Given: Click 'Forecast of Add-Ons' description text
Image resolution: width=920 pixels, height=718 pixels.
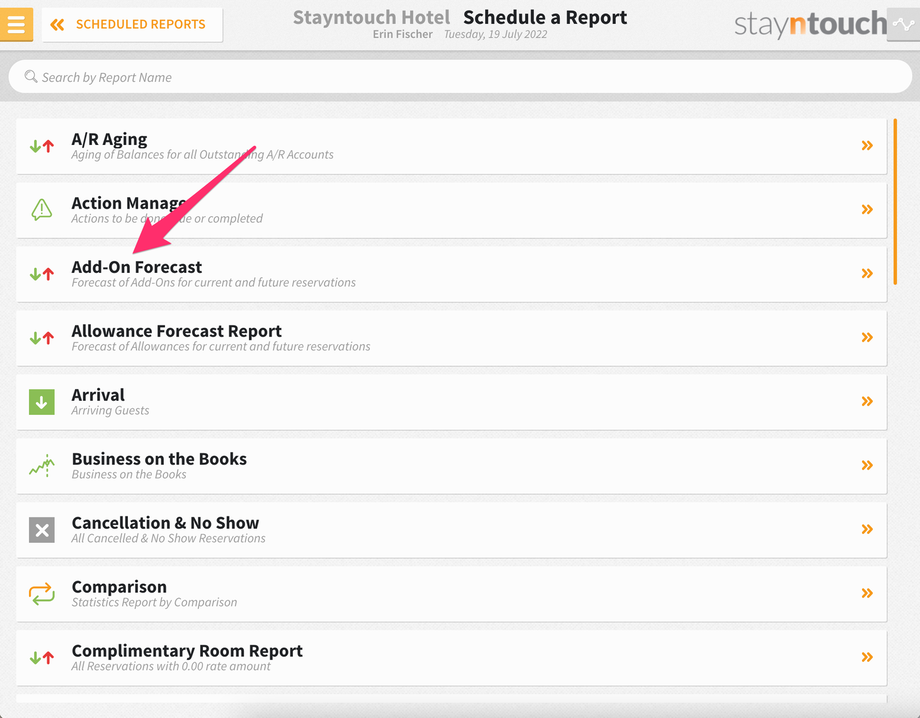Looking at the screenshot, I should point(214,283).
